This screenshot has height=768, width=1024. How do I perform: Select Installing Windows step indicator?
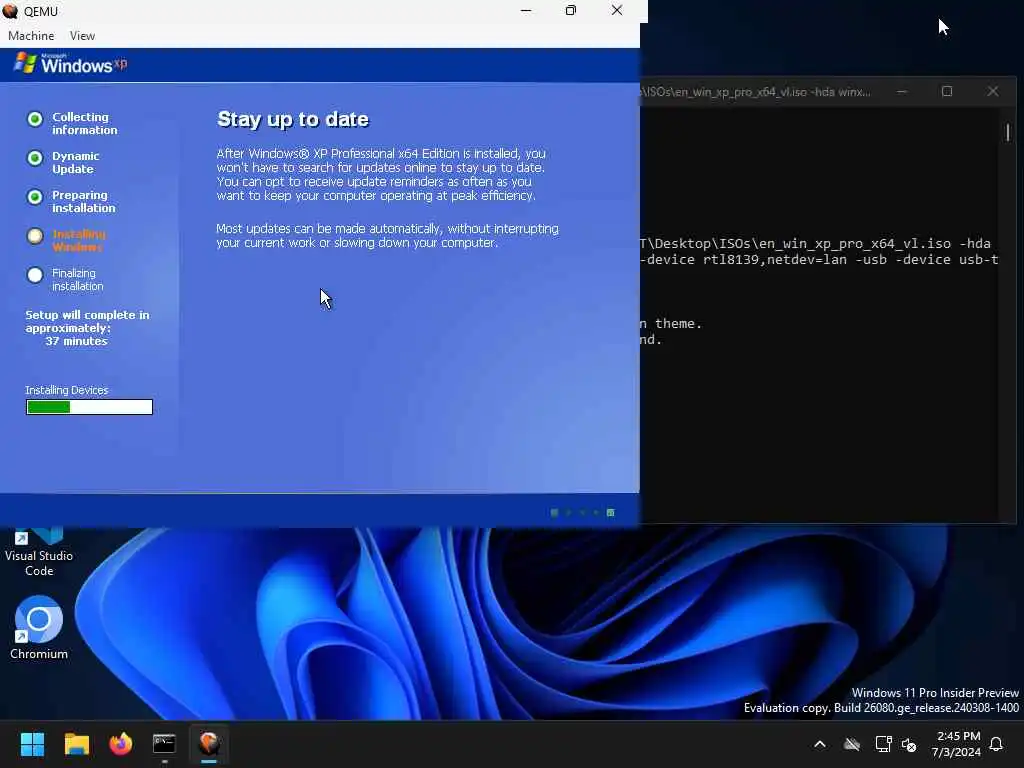click(x=35, y=236)
